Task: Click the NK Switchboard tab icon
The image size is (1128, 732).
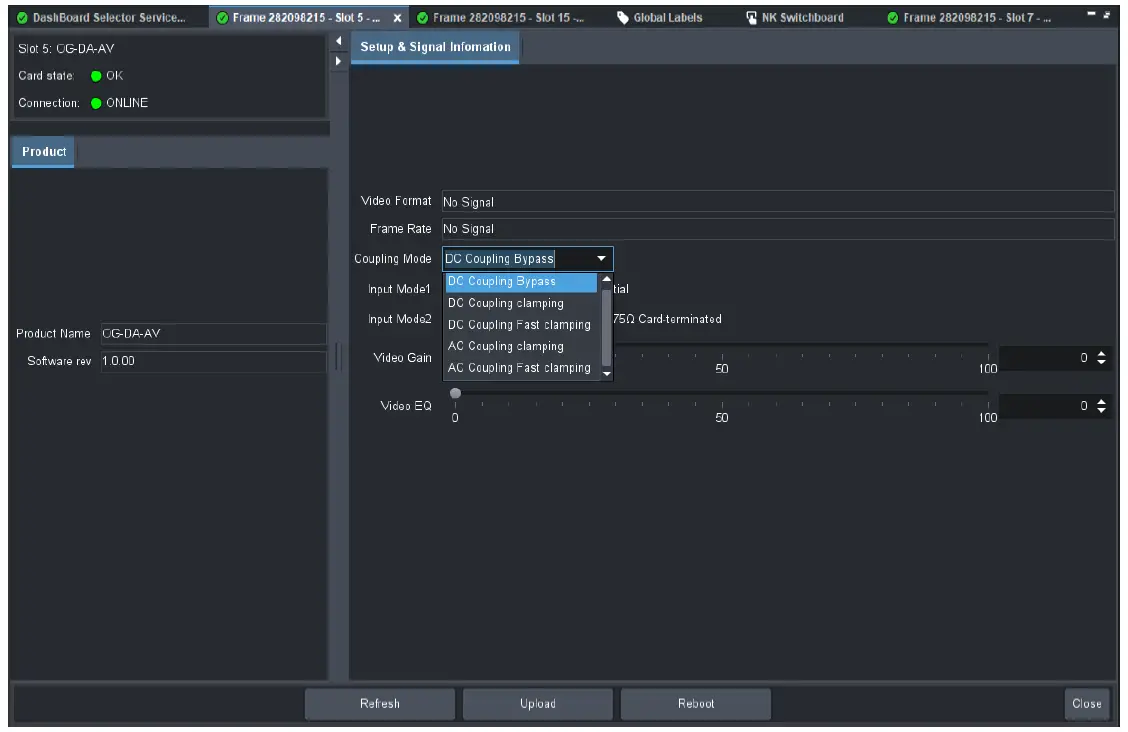Action: pos(751,18)
